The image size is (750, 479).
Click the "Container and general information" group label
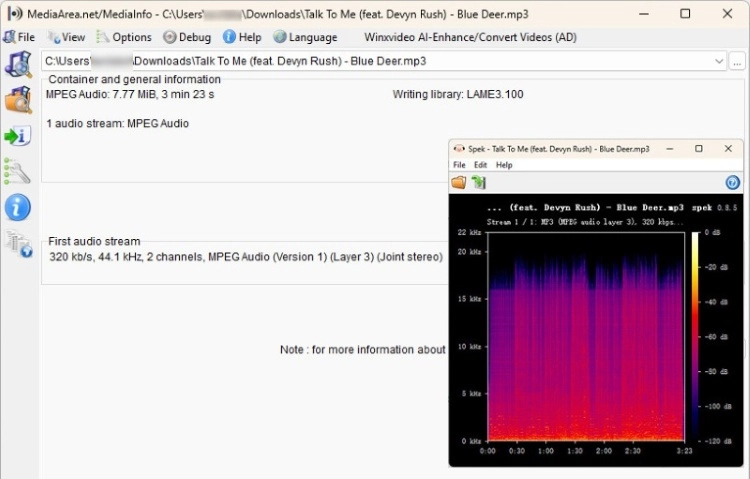pos(134,79)
